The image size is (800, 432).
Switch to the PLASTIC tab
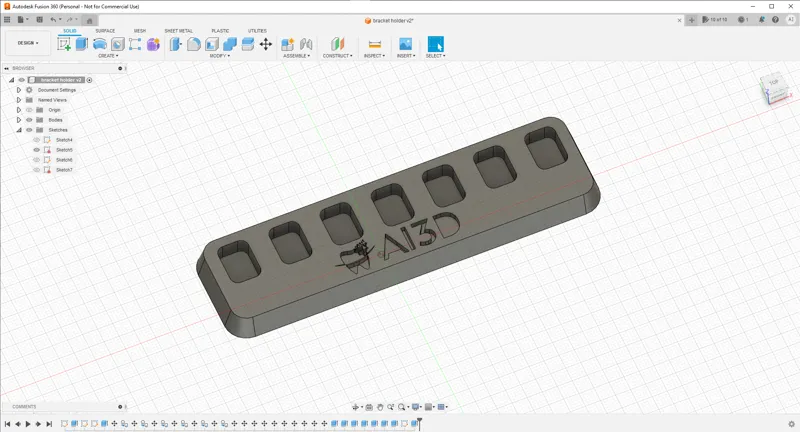tap(220, 31)
